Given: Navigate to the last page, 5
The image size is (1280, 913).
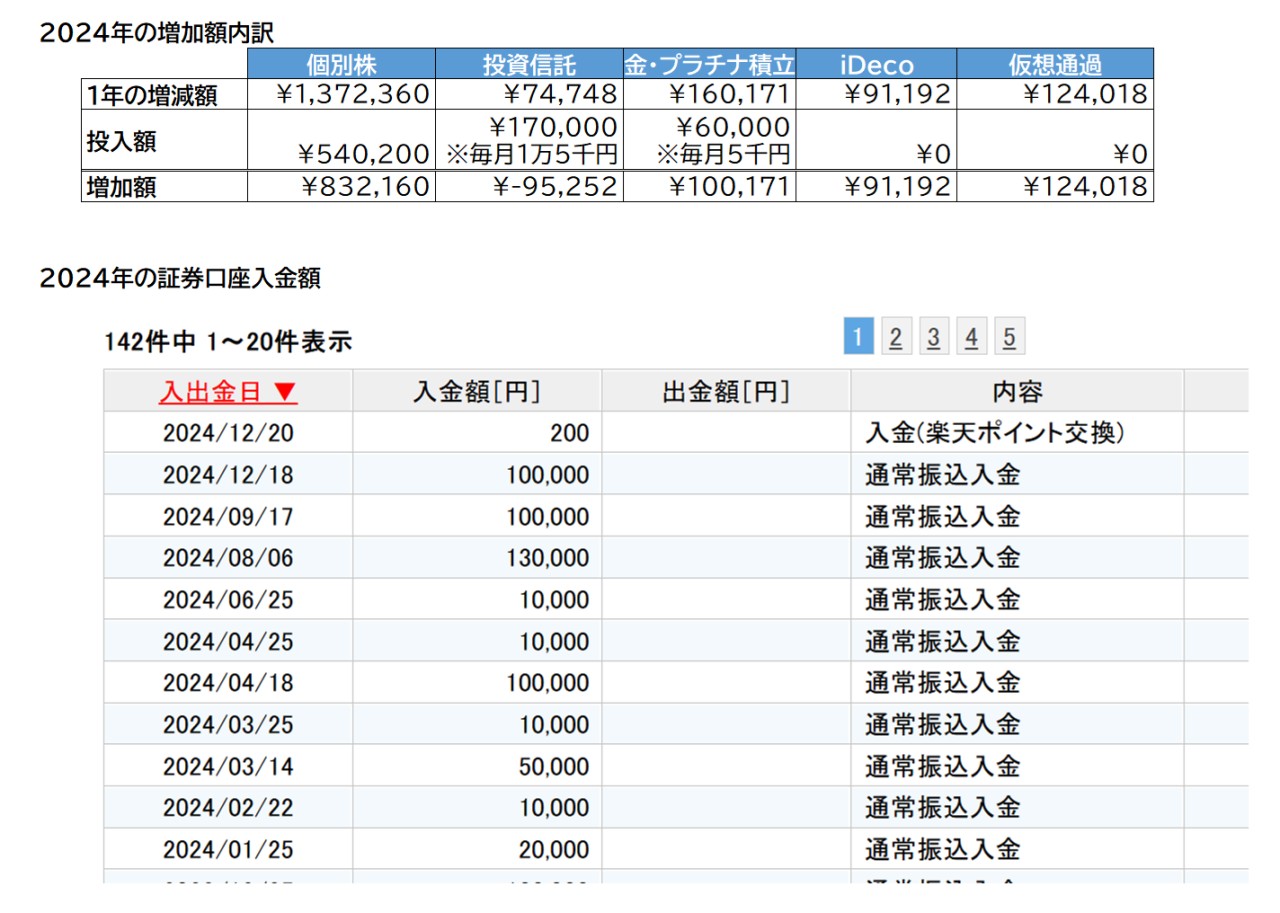Looking at the screenshot, I should coord(1009,338).
